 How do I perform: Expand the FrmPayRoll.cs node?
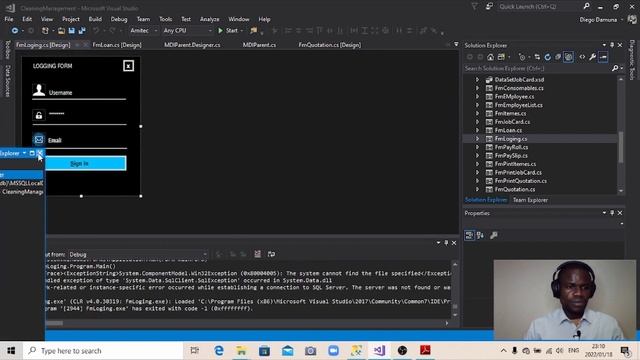tap(477, 147)
